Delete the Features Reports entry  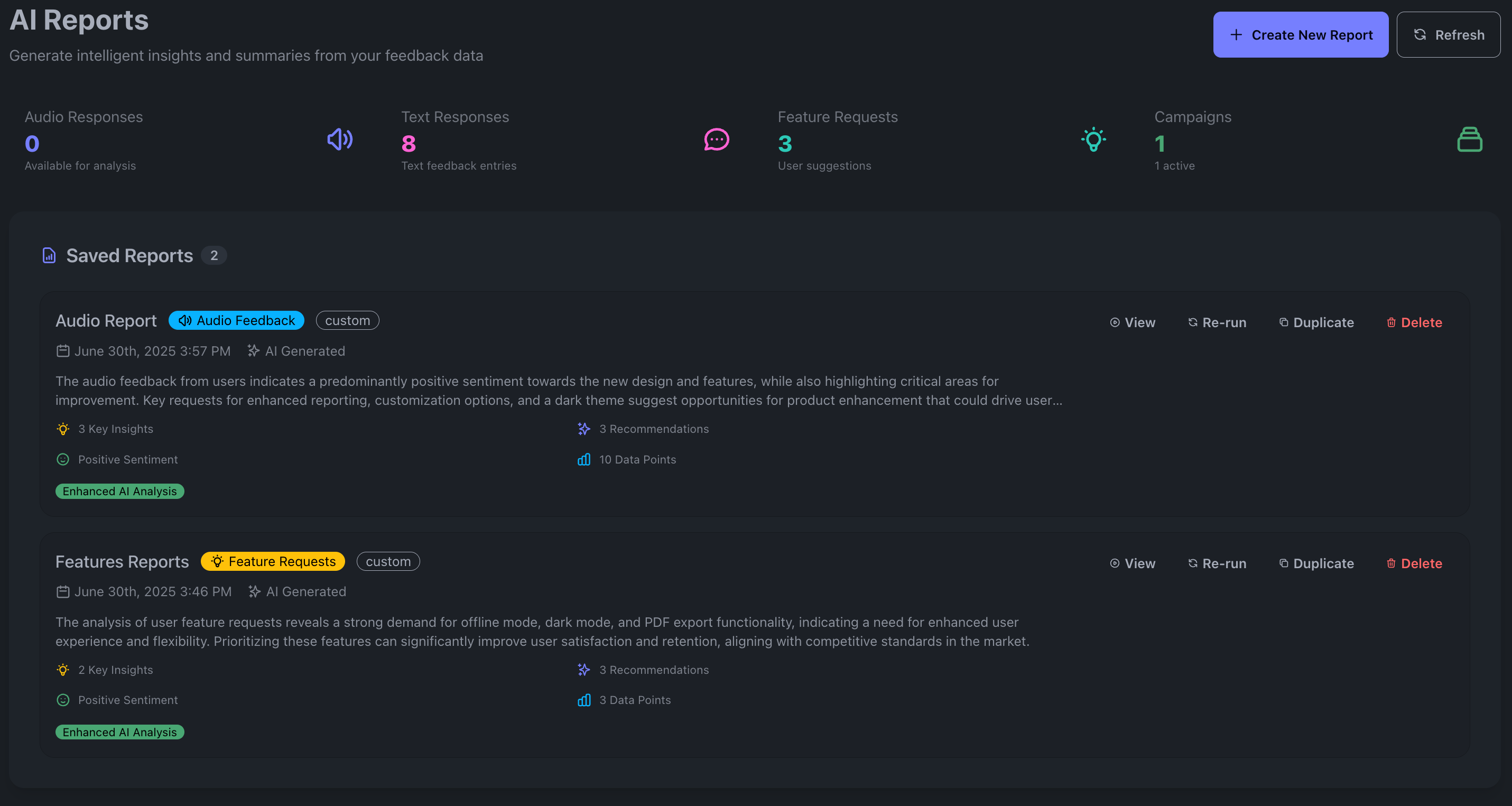[1414, 563]
